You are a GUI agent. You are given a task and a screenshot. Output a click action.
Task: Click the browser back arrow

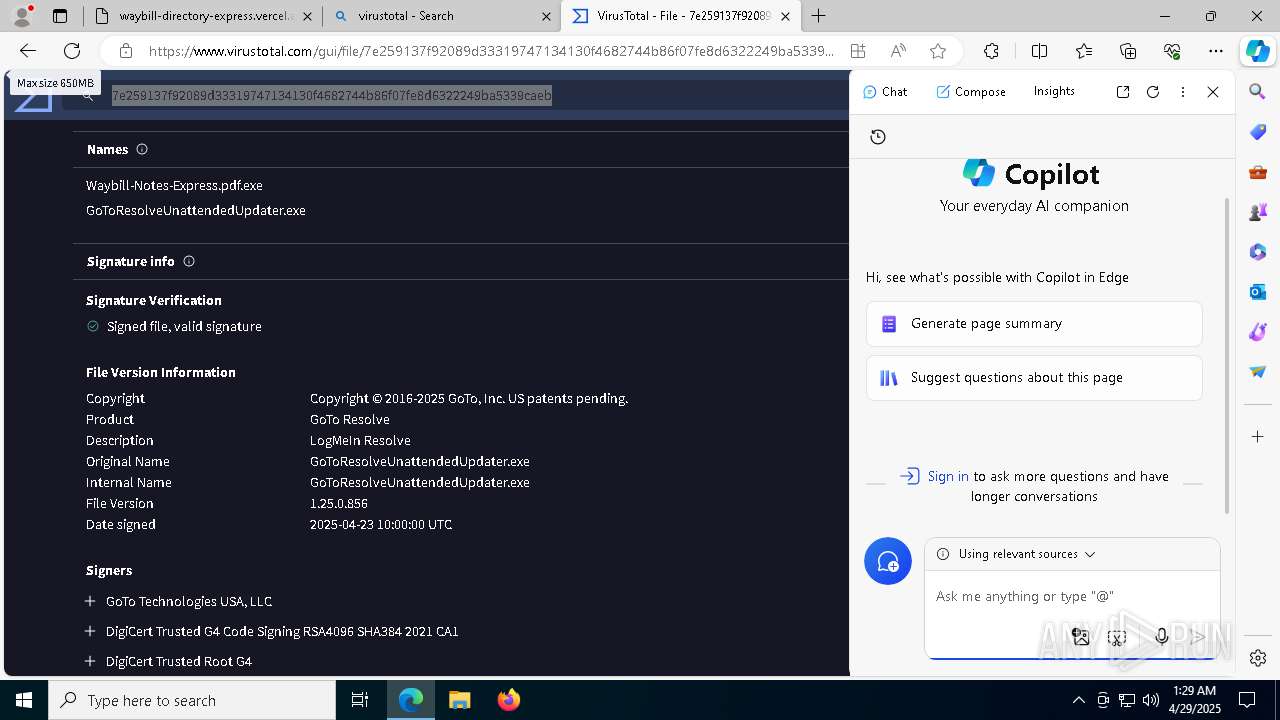pyautogui.click(x=28, y=51)
